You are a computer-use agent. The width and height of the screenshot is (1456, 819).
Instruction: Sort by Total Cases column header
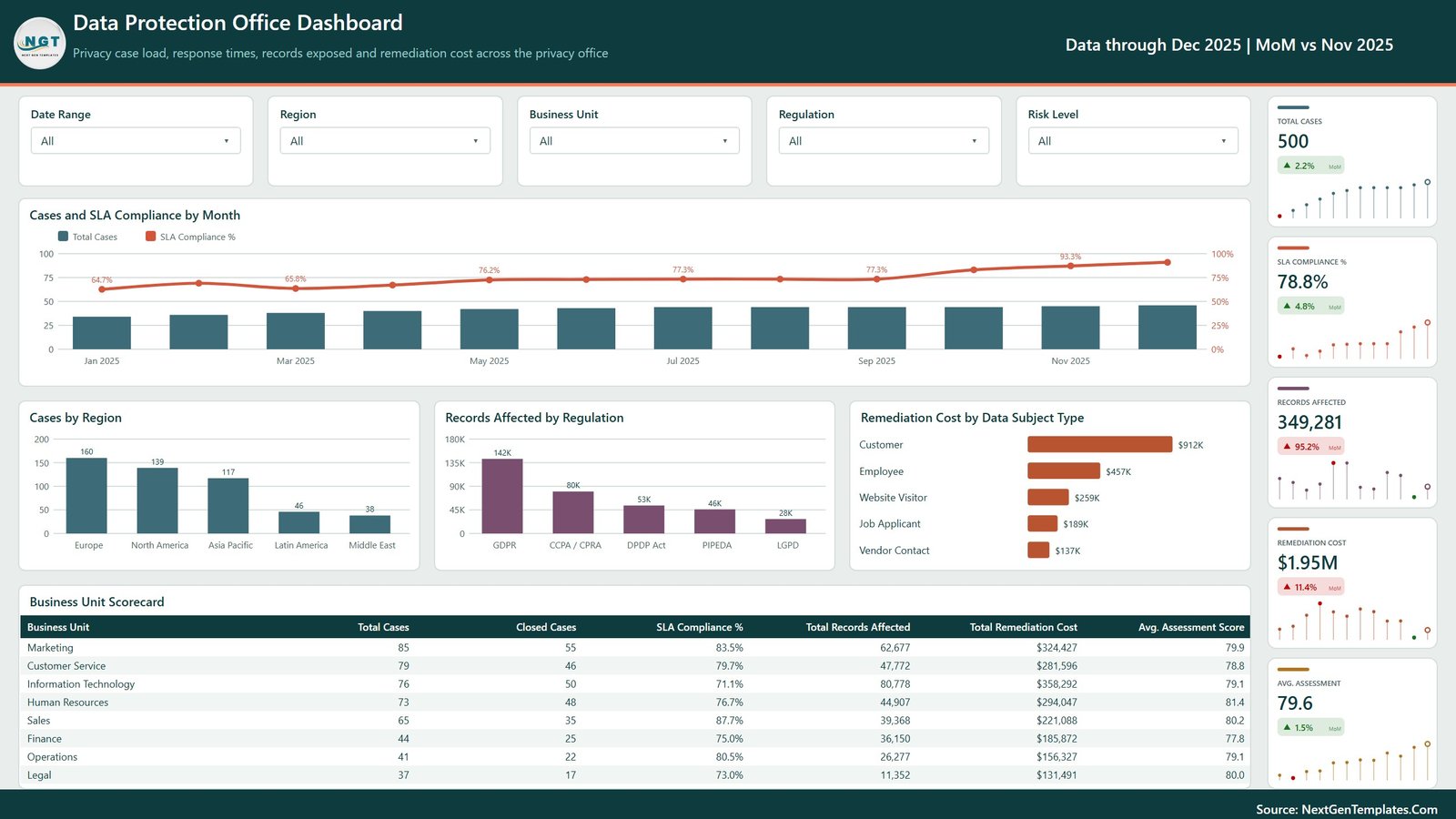[x=383, y=627]
